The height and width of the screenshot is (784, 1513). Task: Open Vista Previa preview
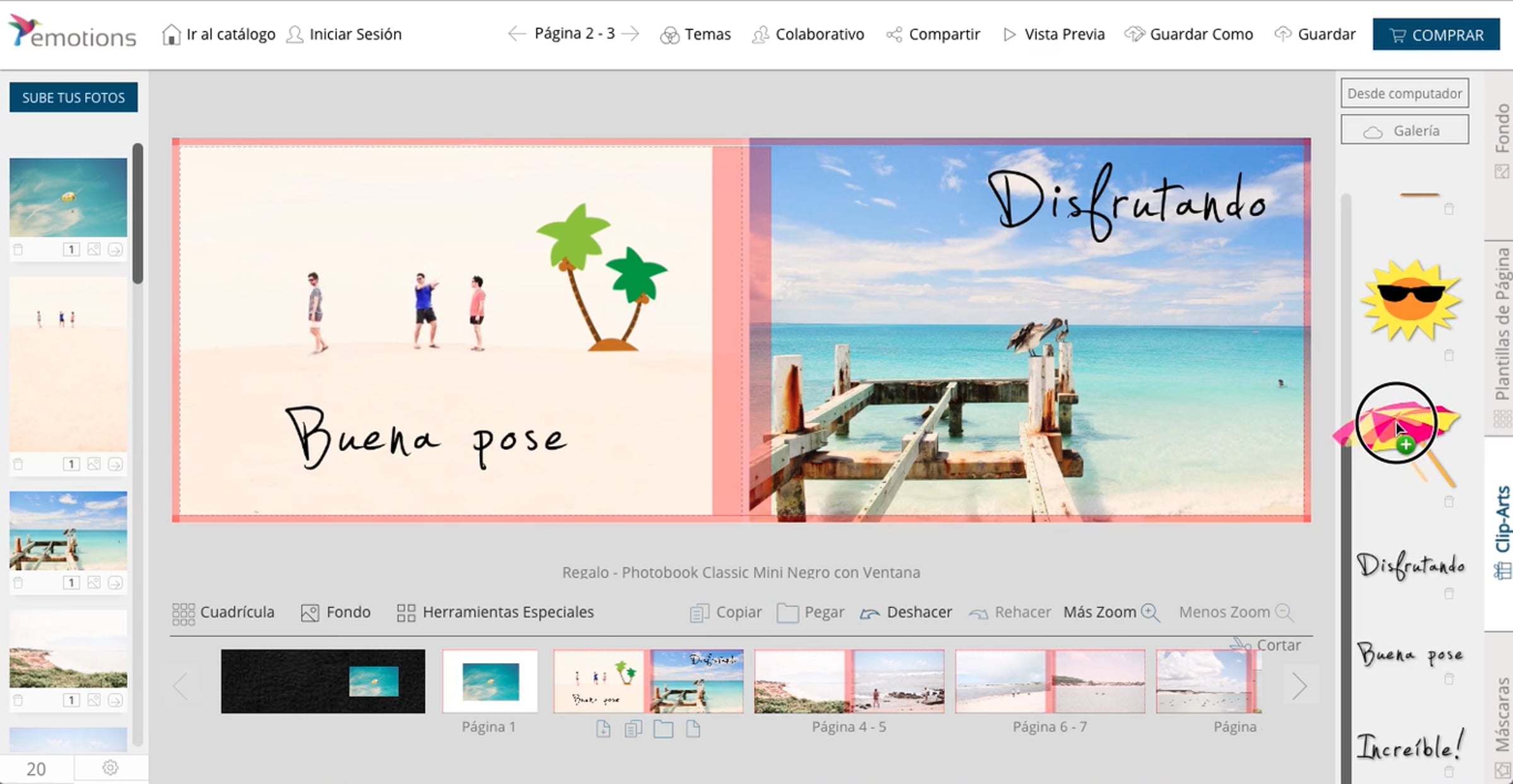click(1053, 35)
